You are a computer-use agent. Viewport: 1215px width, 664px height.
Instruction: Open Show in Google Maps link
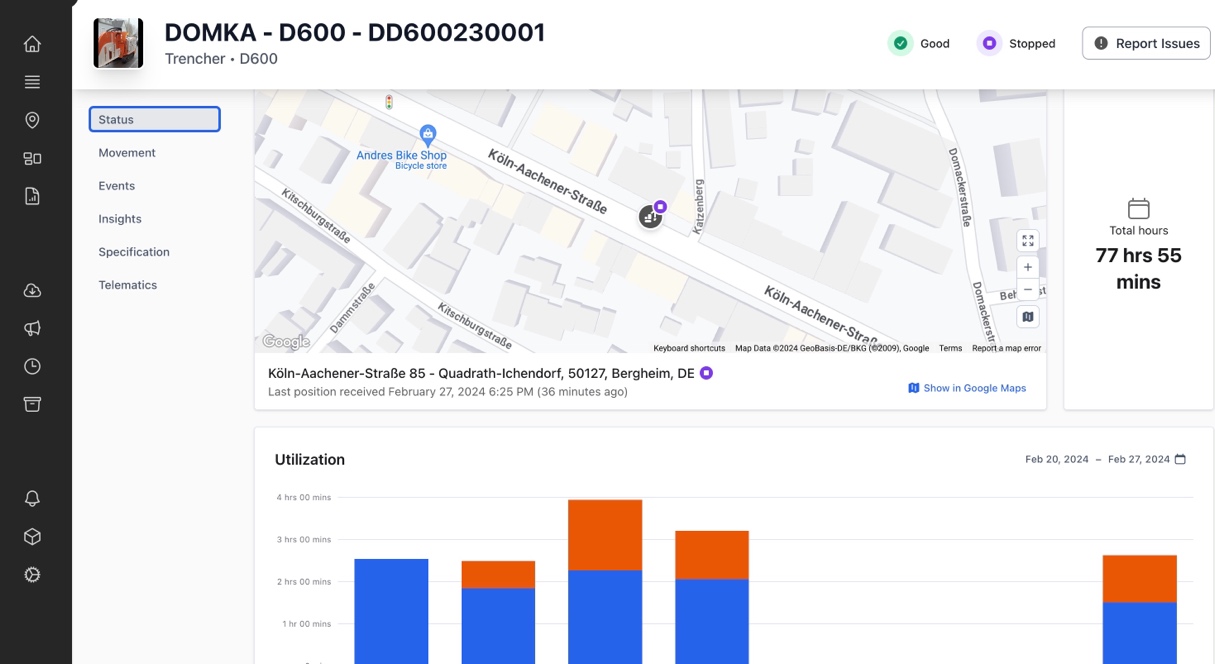coord(966,388)
